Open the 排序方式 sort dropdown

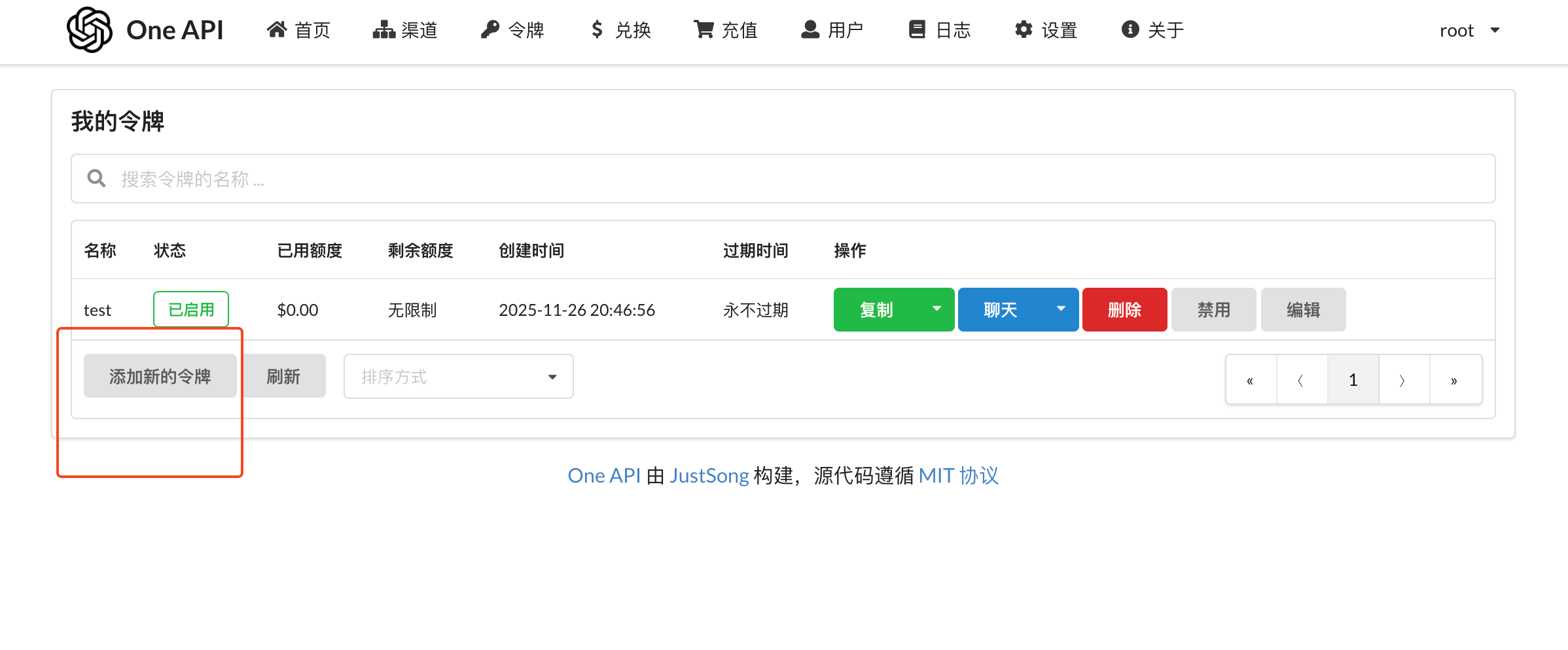click(459, 377)
